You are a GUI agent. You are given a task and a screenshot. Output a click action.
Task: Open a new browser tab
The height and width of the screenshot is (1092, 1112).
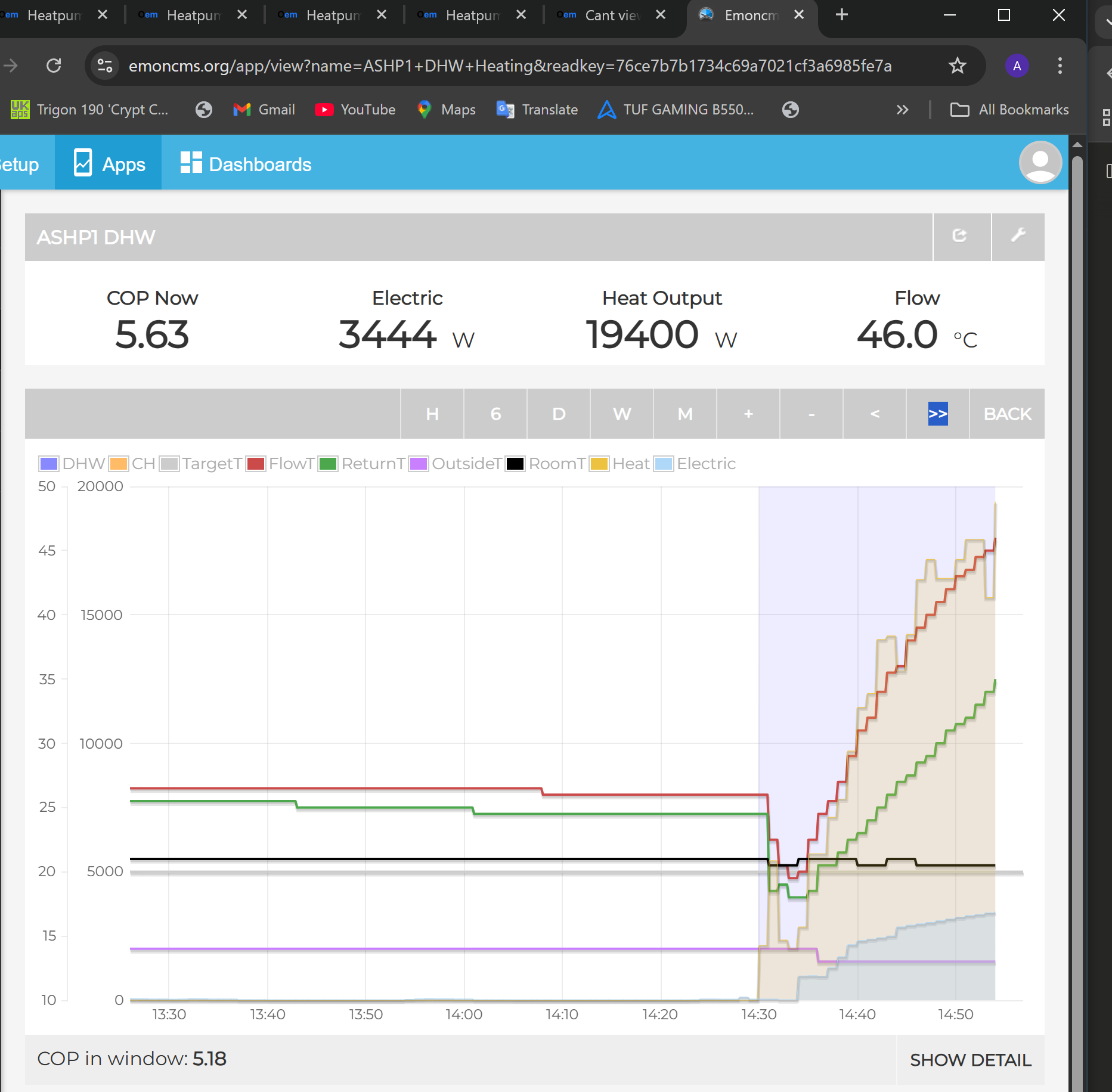click(841, 15)
